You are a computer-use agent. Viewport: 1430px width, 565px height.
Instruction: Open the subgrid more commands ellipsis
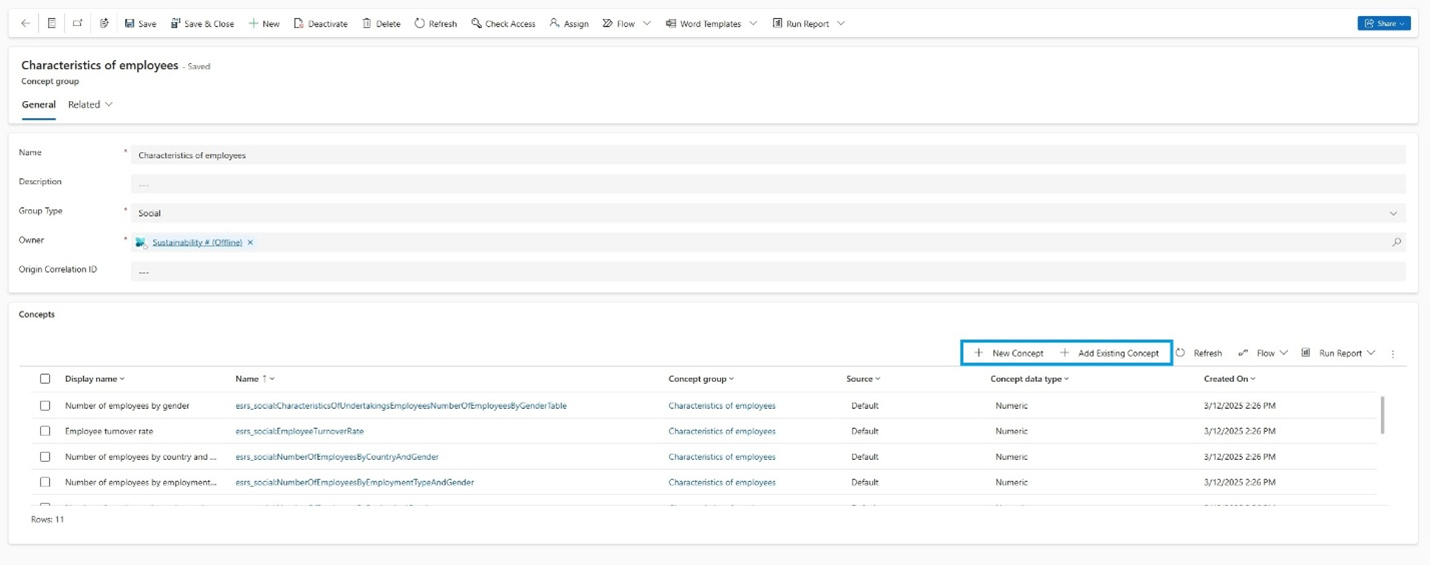click(1393, 353)
